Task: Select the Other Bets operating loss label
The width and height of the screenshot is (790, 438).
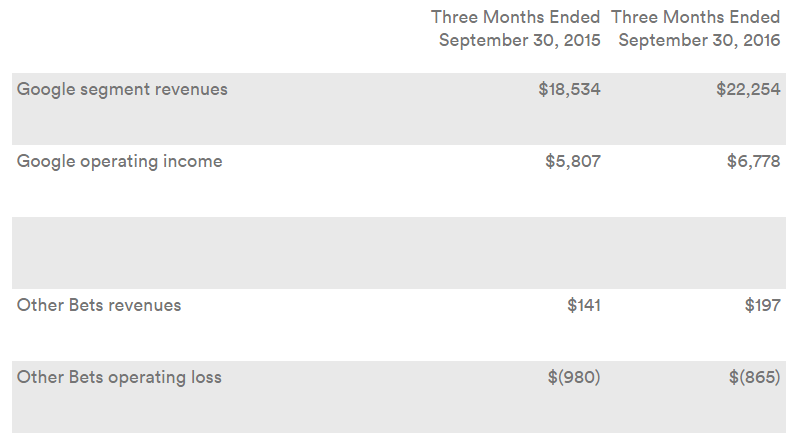Action: [x=119, y=378]
